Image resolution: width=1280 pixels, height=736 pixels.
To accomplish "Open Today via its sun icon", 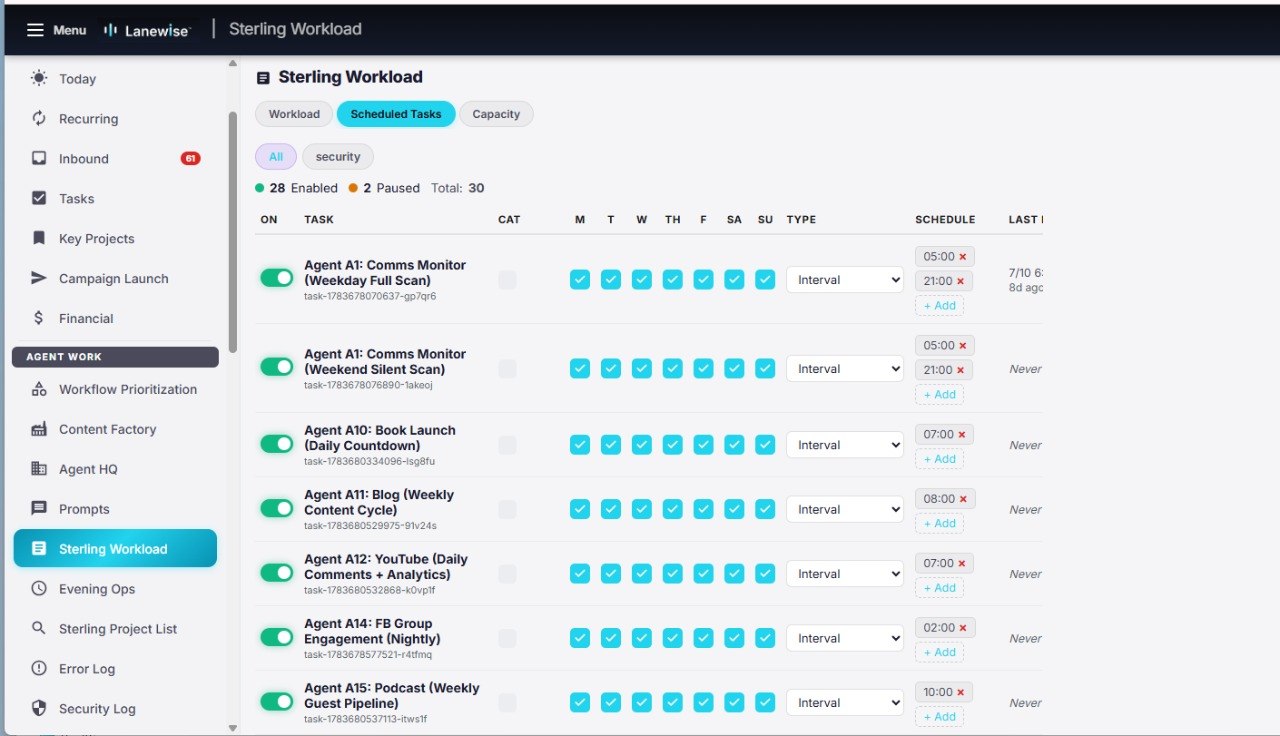I will [x=39, y=78].
